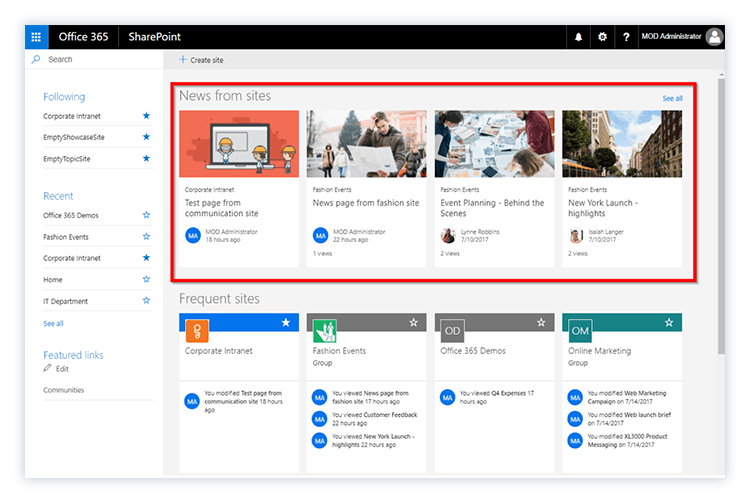
Task: Open notifications bell
Action: (578, 37)
